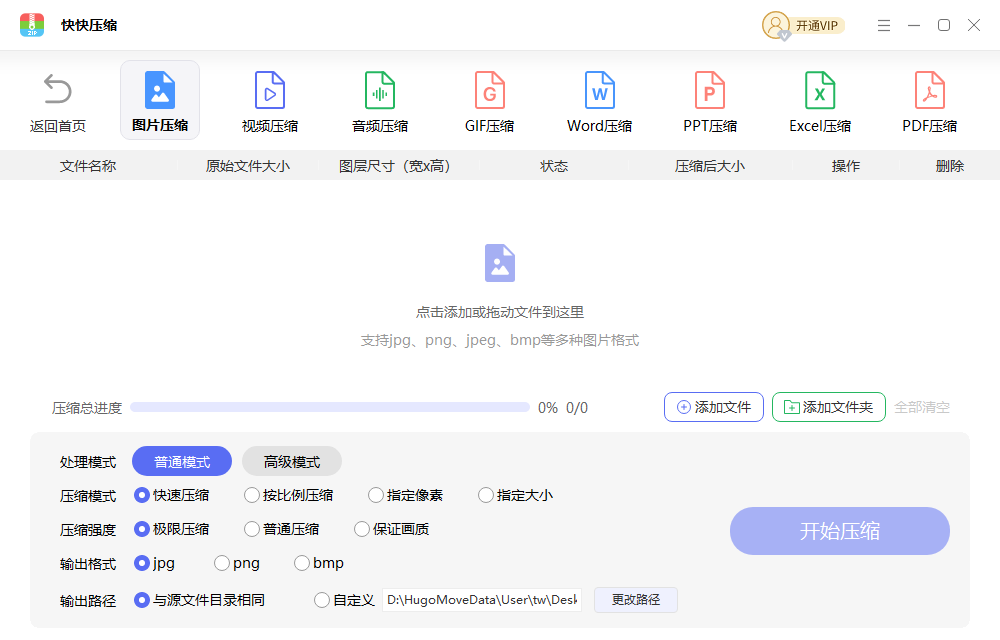Click the 添加文件夹 button
The image size is (1000, 640).
click(828, 407)
